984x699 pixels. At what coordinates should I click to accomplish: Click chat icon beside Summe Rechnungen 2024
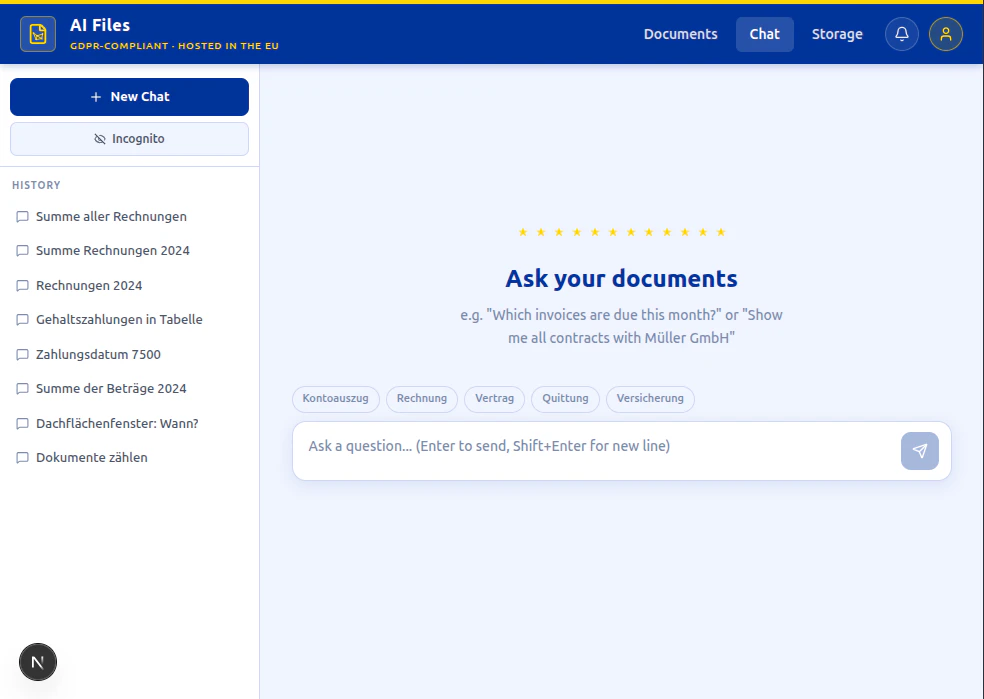(22, 250)
